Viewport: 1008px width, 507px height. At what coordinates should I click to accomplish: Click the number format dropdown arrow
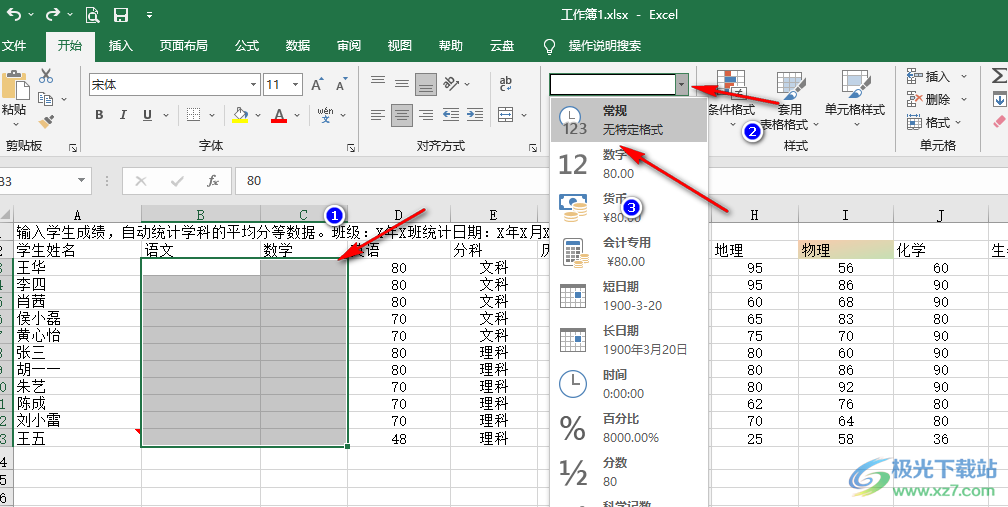click(681, 84)
